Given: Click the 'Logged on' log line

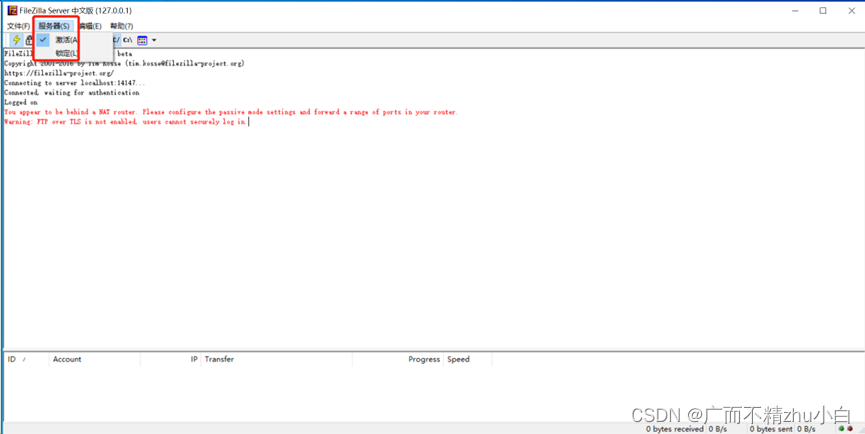Looking at the screenshot, I should (21, 102).
